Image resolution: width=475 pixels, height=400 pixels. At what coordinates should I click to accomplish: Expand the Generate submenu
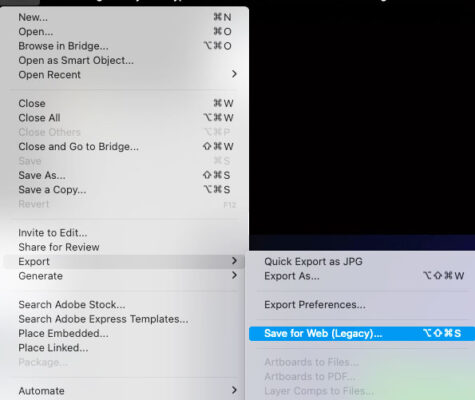[x=234, y=275]
